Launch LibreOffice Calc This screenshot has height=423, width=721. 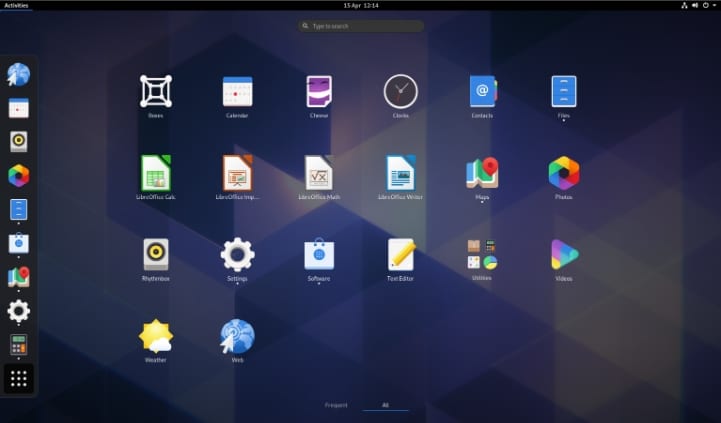(156, 173)
